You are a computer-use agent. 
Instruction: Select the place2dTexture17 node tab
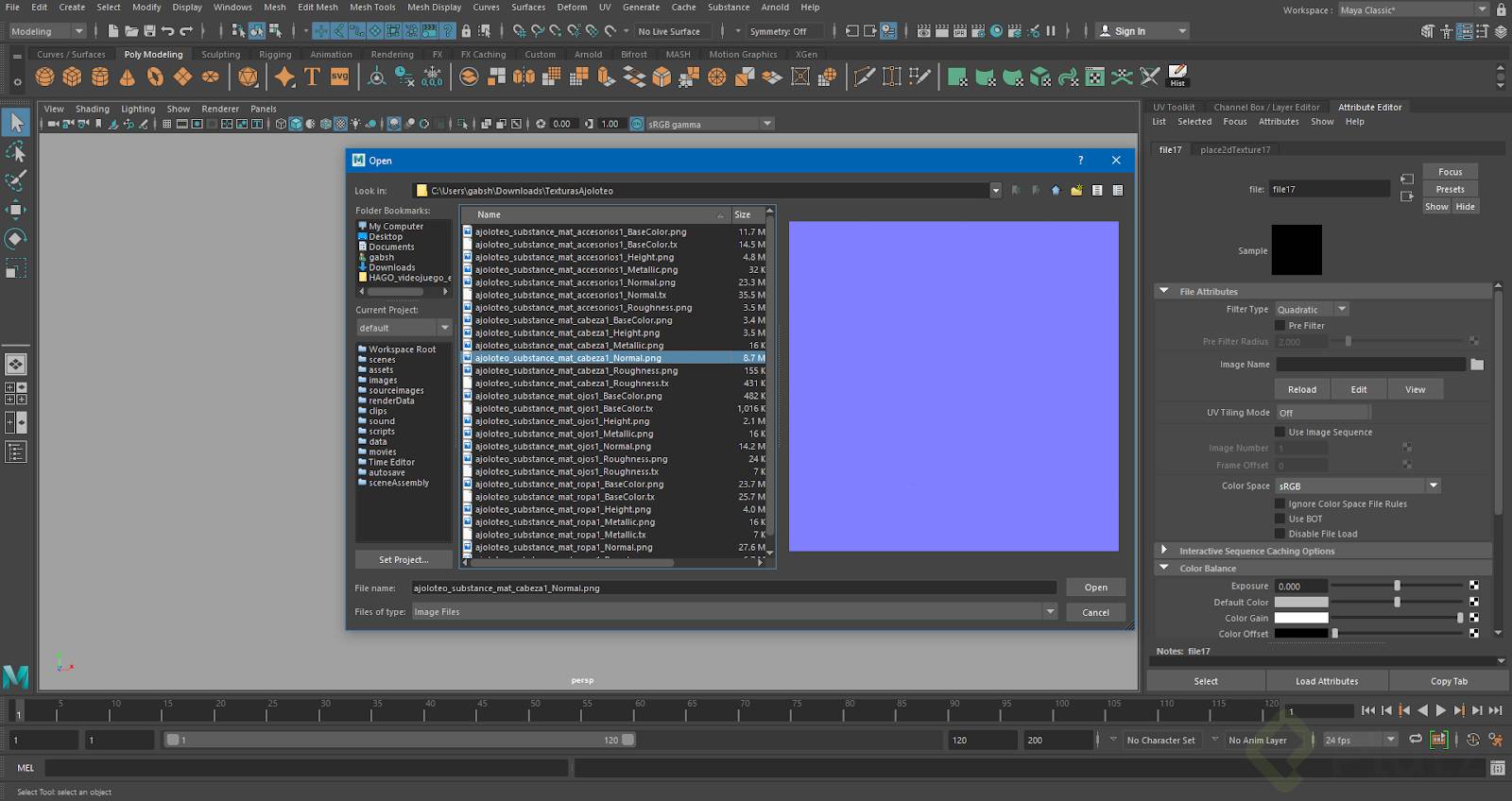pos(1235,149)
